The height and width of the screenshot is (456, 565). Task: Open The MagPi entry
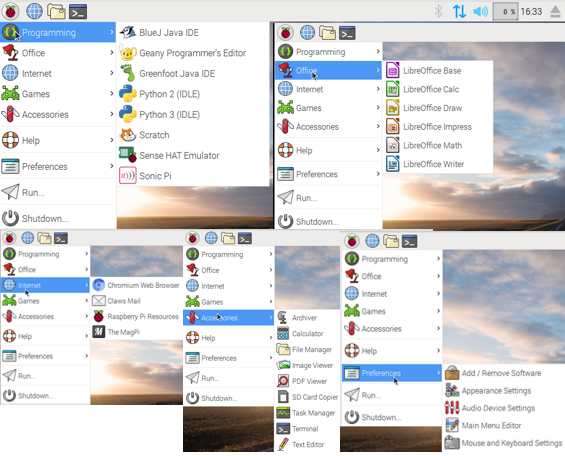click(x=136, y=332)
